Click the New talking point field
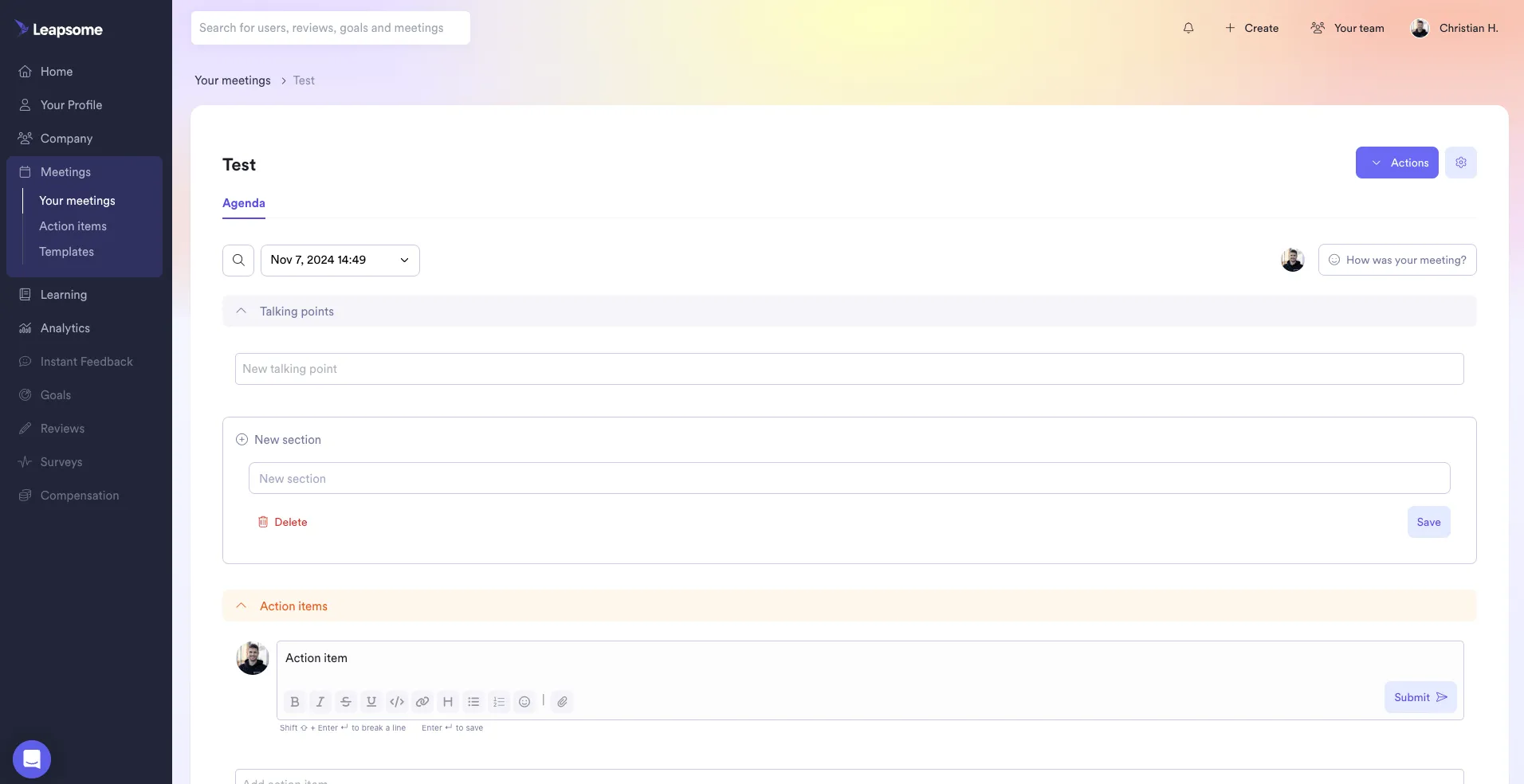The height and width of the screenshot is (784, 1524). 849,369
